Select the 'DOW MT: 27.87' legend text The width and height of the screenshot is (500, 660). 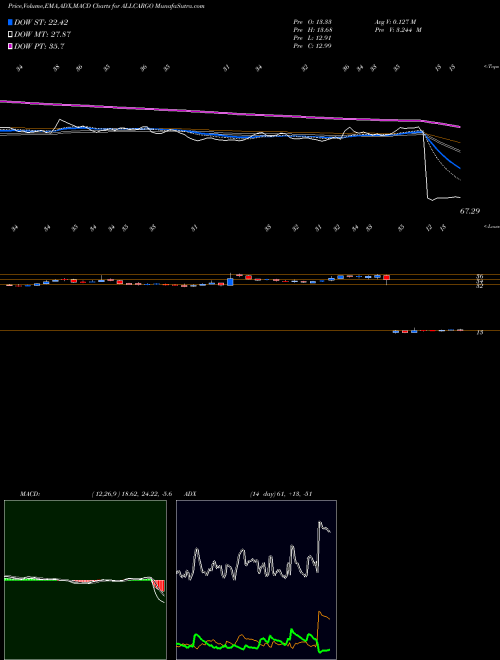click(43, 35)
